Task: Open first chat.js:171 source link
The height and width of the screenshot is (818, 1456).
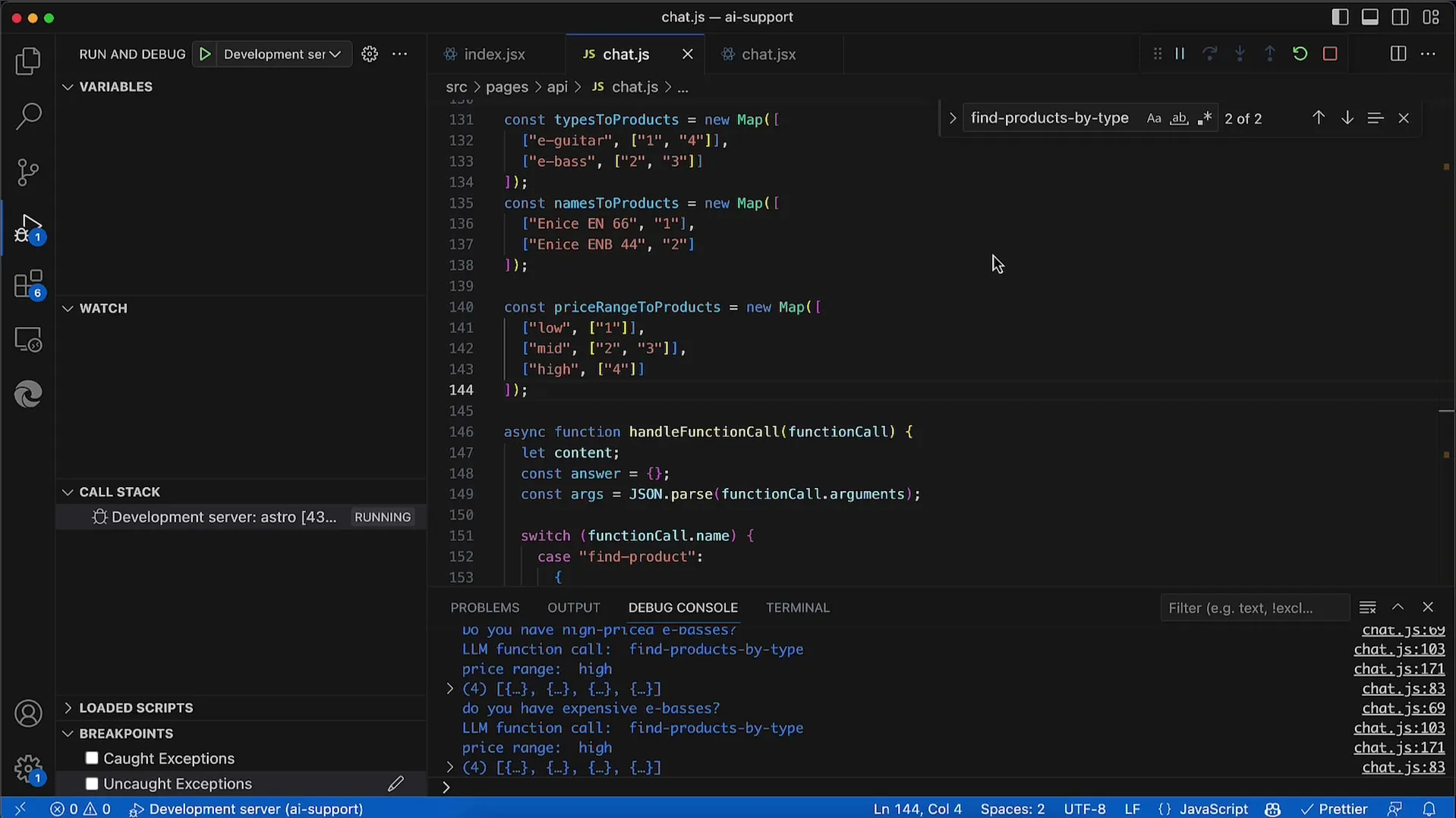Action: [1398, 669]
